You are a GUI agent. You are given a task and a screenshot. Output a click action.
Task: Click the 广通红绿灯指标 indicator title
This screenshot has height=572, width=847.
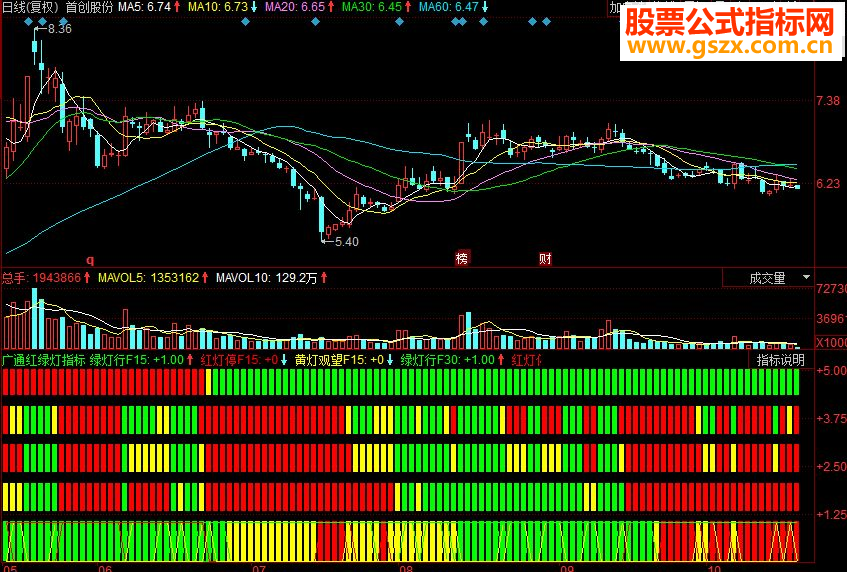pyautogui.click(x=44, y=360)
